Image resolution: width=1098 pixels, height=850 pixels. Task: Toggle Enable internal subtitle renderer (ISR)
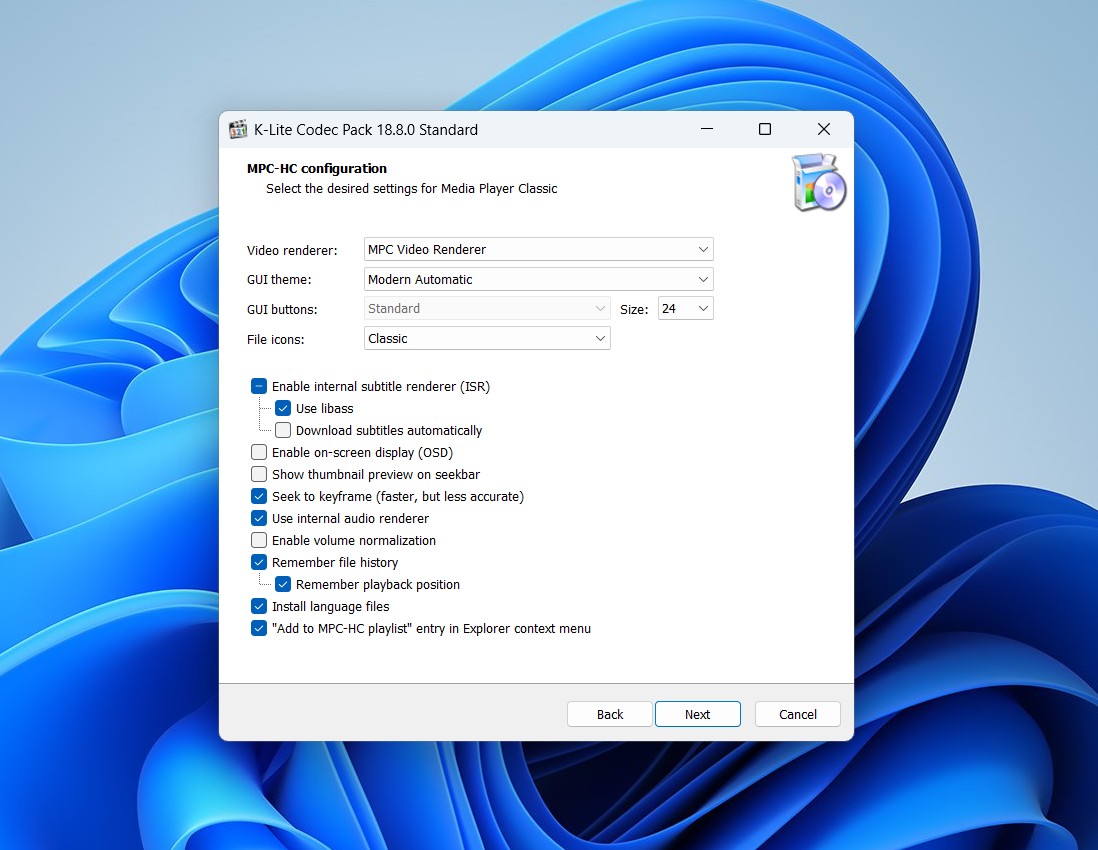click(259, 386)
